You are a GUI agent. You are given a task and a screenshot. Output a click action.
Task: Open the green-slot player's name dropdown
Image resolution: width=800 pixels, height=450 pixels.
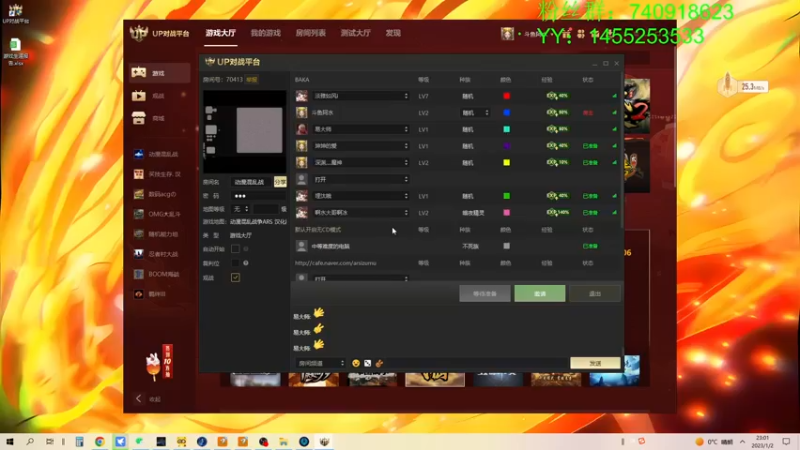(361, 196)
